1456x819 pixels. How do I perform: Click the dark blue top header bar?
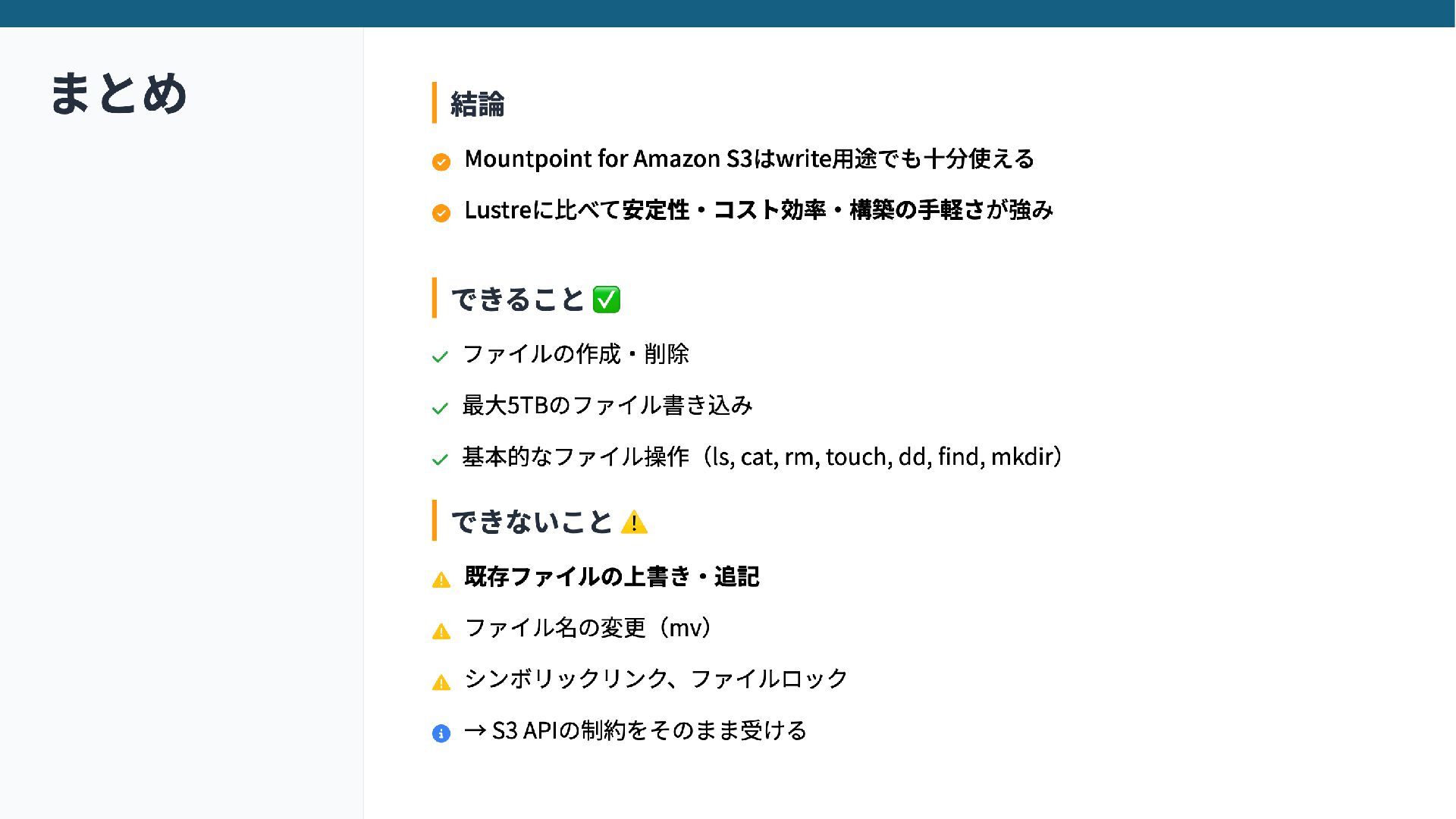pos(728,14)
